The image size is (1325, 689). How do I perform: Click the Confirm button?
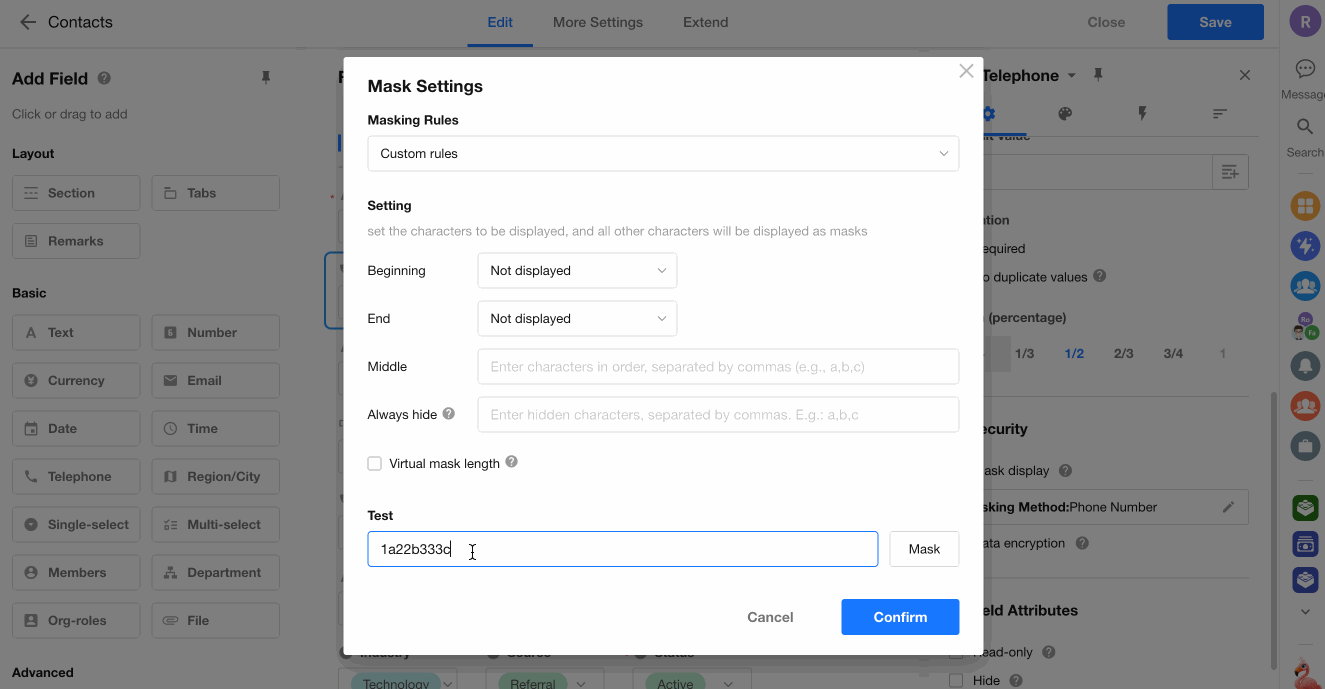click(x=900, y=617)
